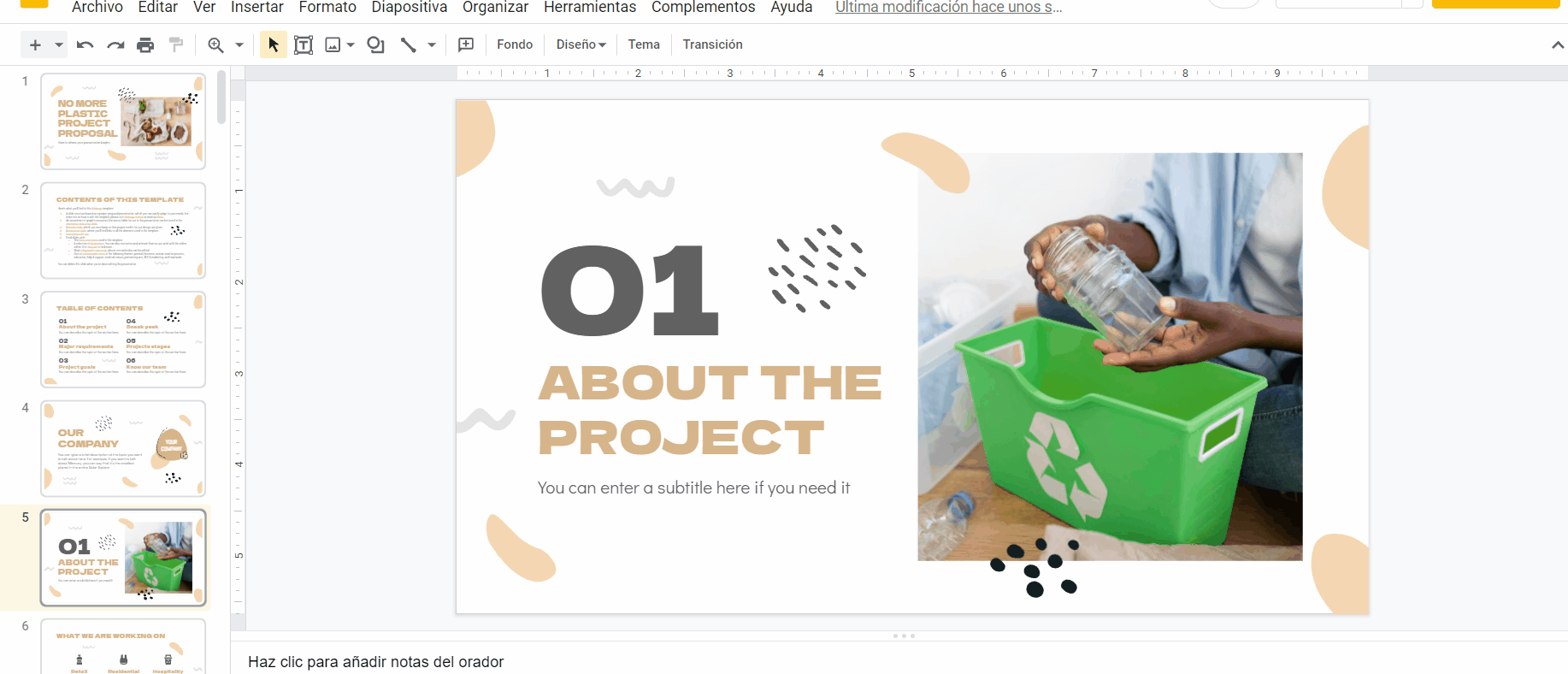Click the notes panel resize handle dots
The image size is (1568, 674).
904,636
